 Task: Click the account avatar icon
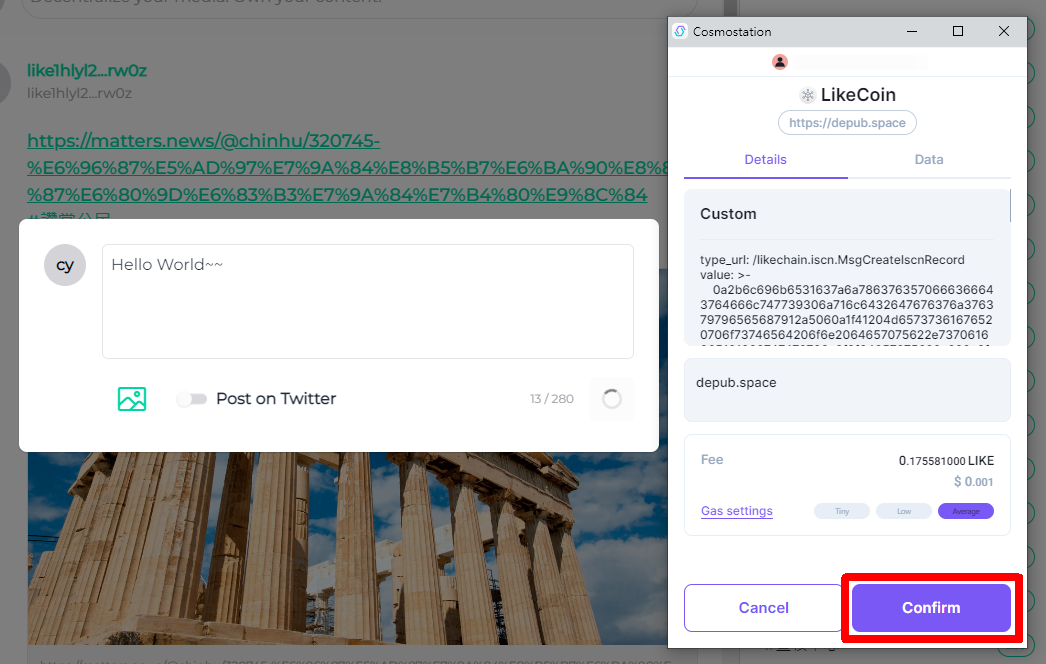(780, 62)
